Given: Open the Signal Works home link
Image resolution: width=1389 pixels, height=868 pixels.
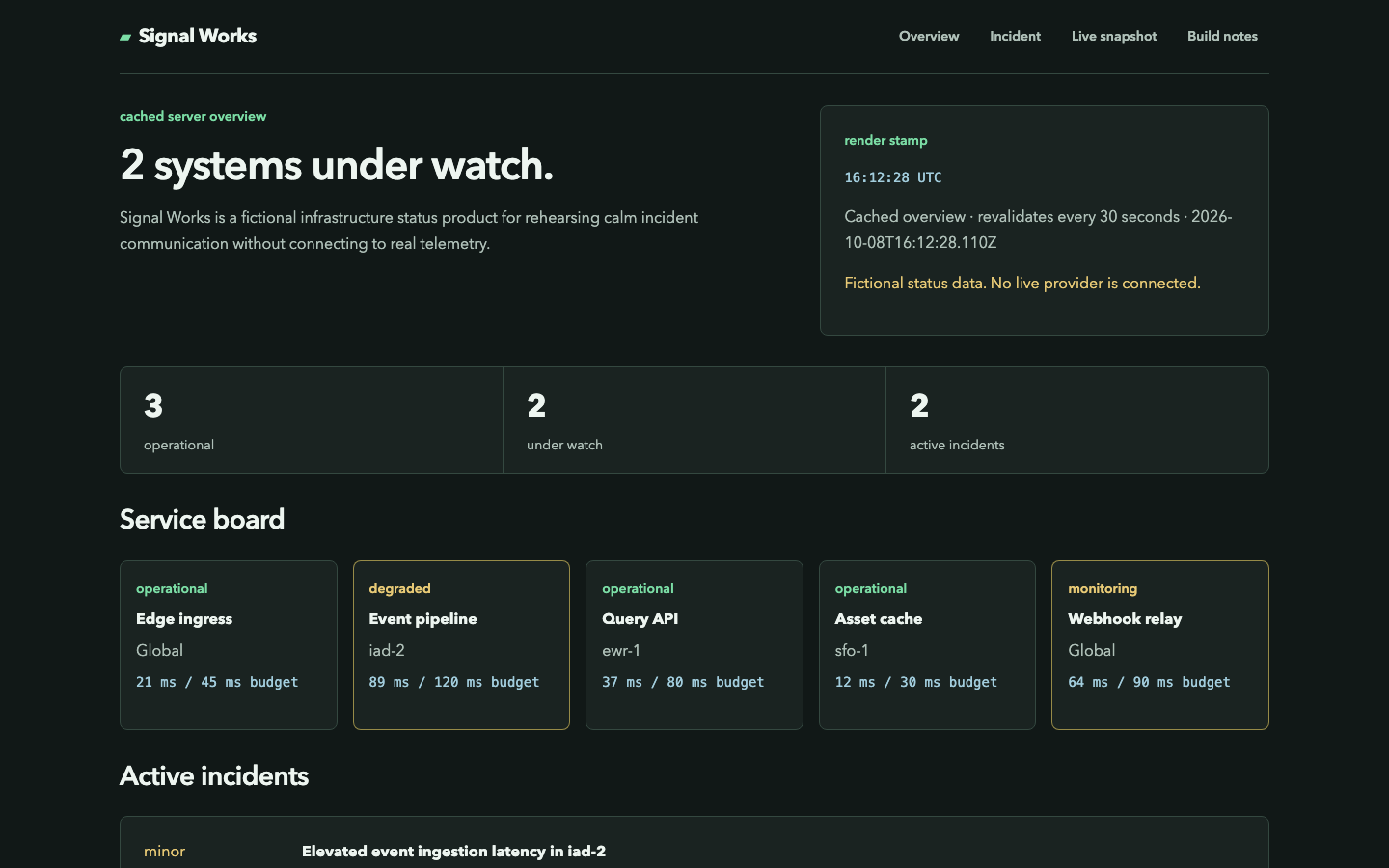Looking at the screenshot, I should pyautogui.click(x=188, y=36).
